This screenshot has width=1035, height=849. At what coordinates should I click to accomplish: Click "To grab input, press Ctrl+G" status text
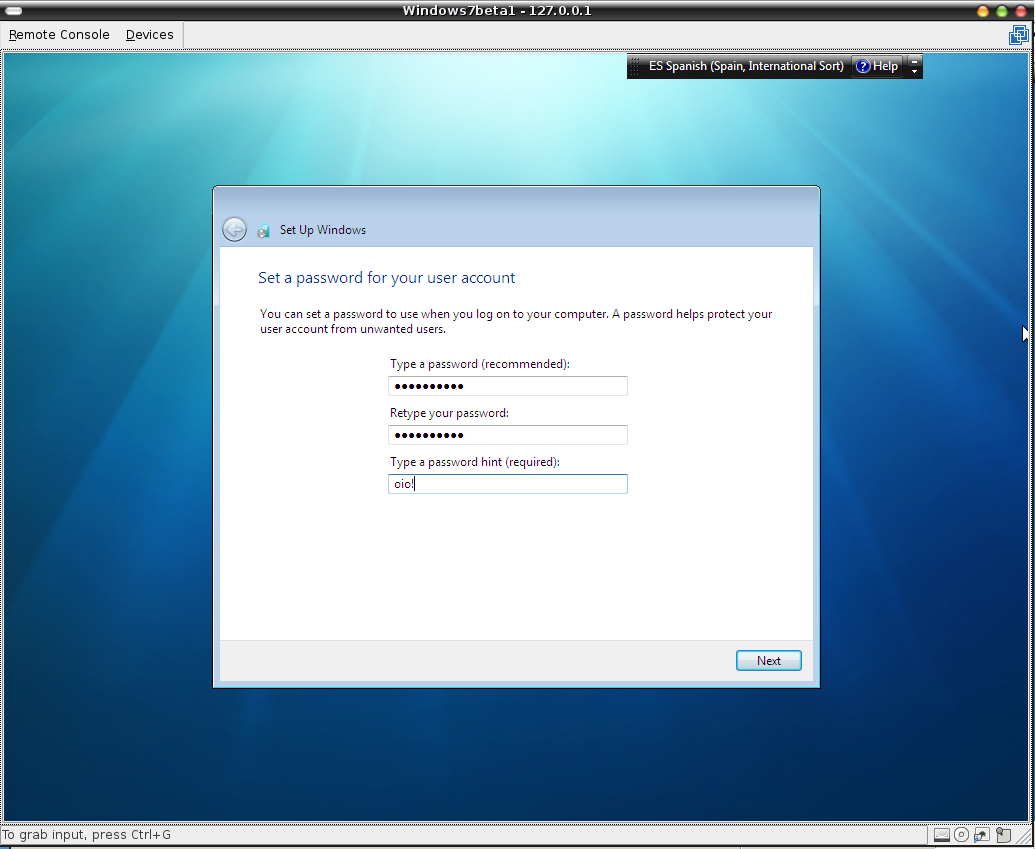click(86, 834)
